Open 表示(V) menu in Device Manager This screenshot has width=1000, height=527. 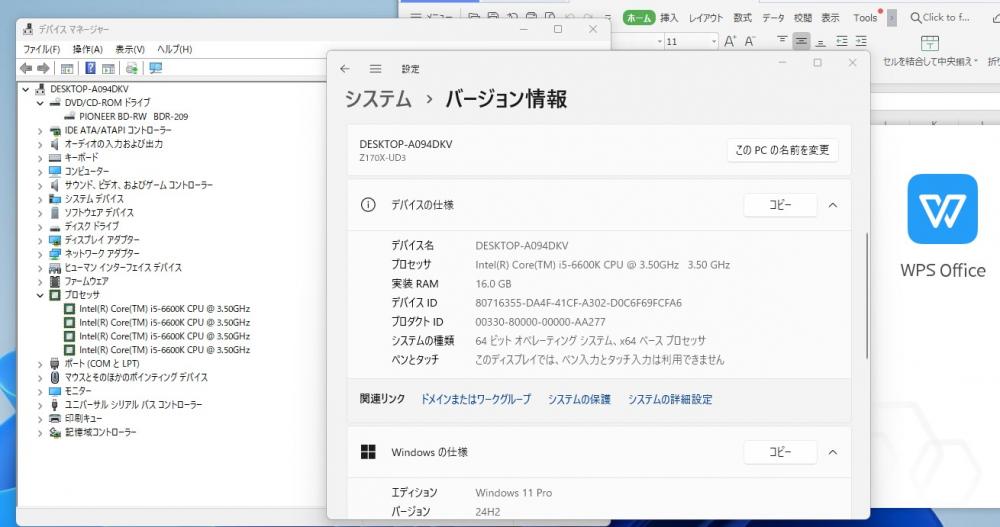(x=129, y=49)
